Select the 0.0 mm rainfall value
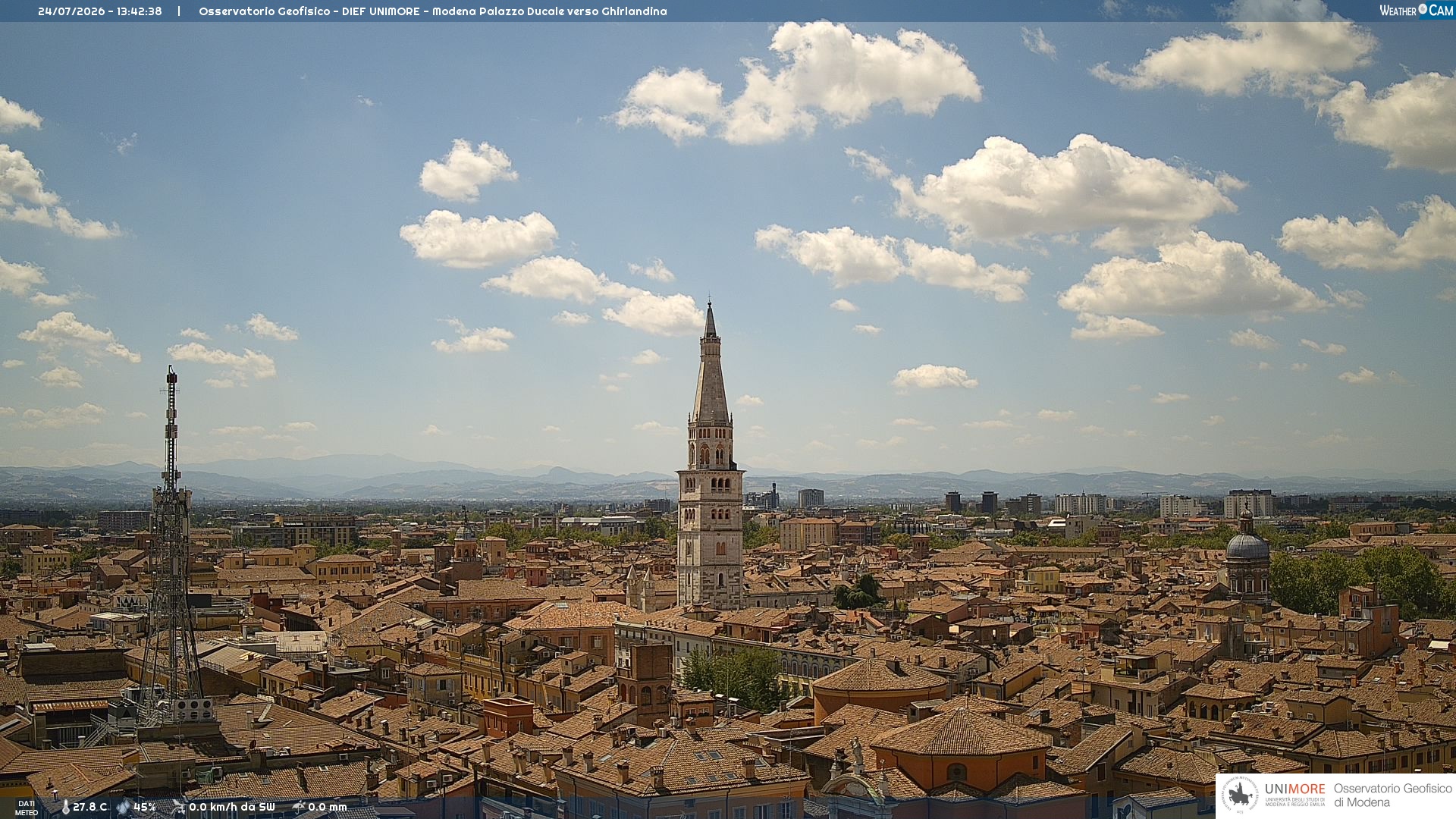1456x819 pixels. 328,807
